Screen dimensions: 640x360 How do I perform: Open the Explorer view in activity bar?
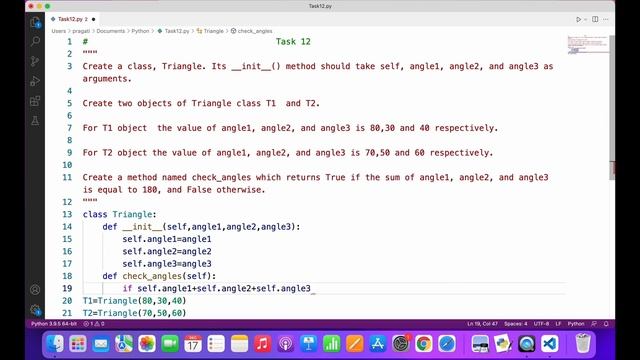coord(35,22)
